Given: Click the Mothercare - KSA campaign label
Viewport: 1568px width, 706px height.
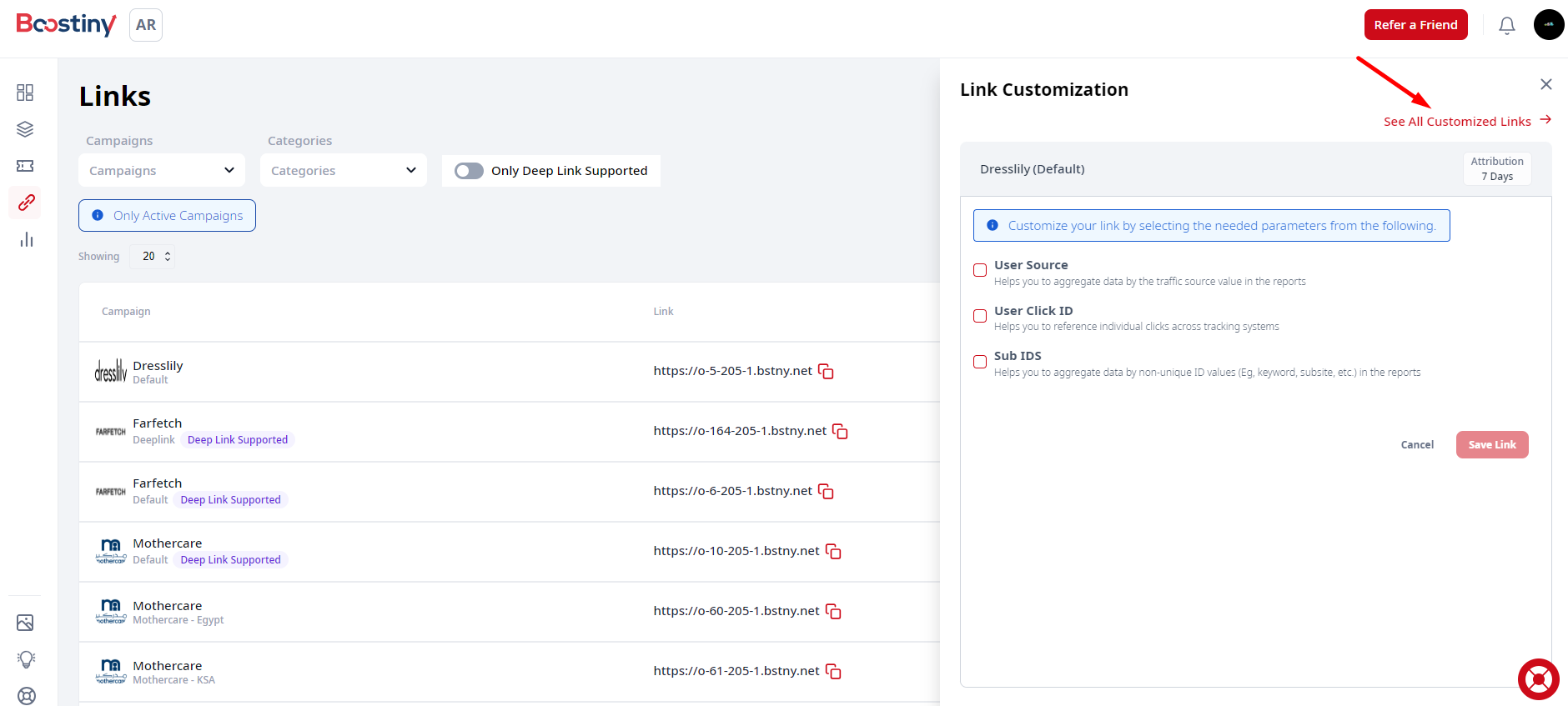Looking at the screenshot, I should coord(173,680).
